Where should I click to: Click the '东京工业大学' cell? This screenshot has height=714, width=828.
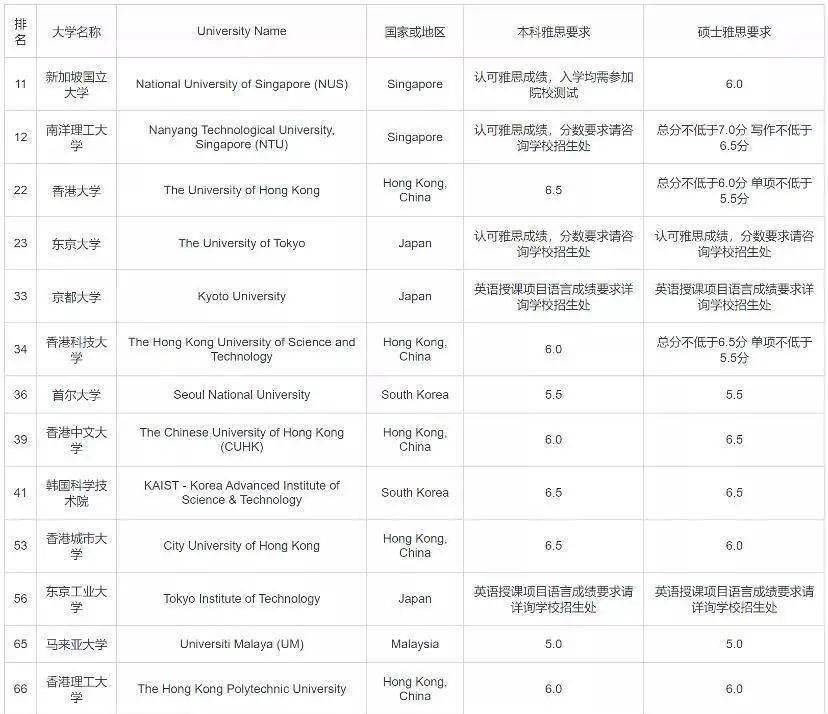click(76, 599)
